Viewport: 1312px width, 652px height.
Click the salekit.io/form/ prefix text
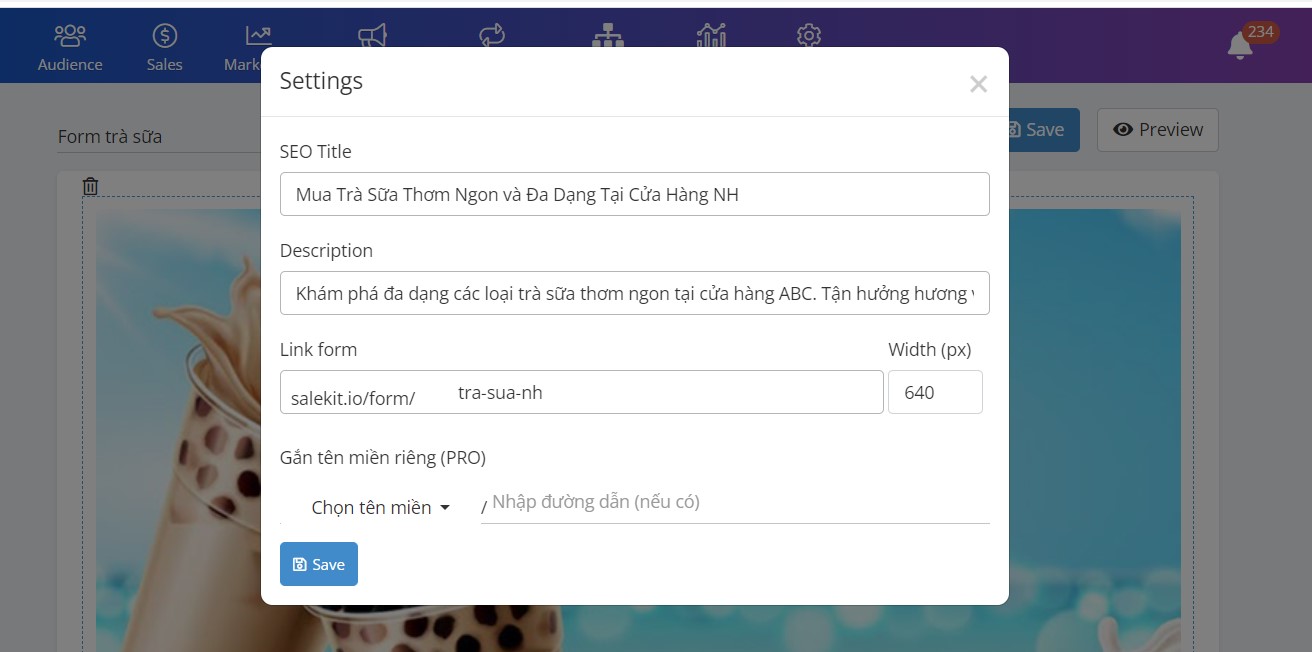click(x=353, y=398)
